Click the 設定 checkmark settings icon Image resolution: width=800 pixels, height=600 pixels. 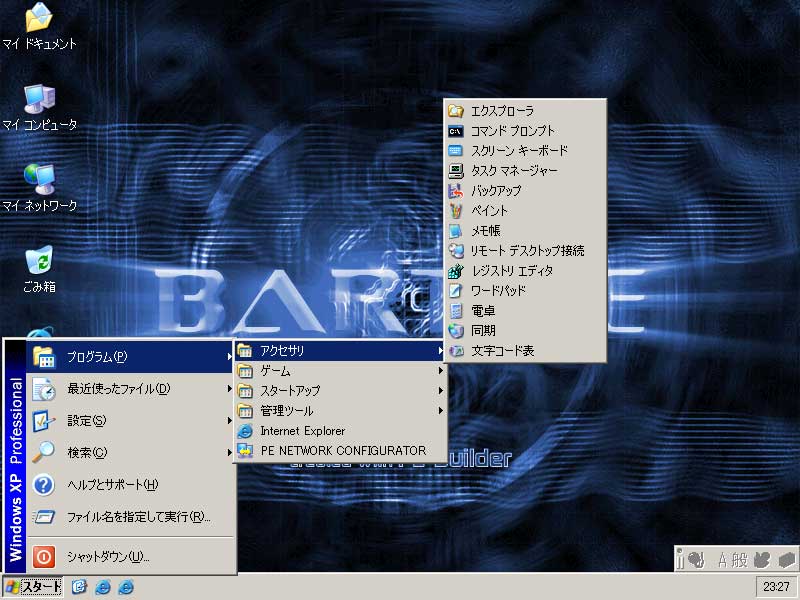(44, 421)
